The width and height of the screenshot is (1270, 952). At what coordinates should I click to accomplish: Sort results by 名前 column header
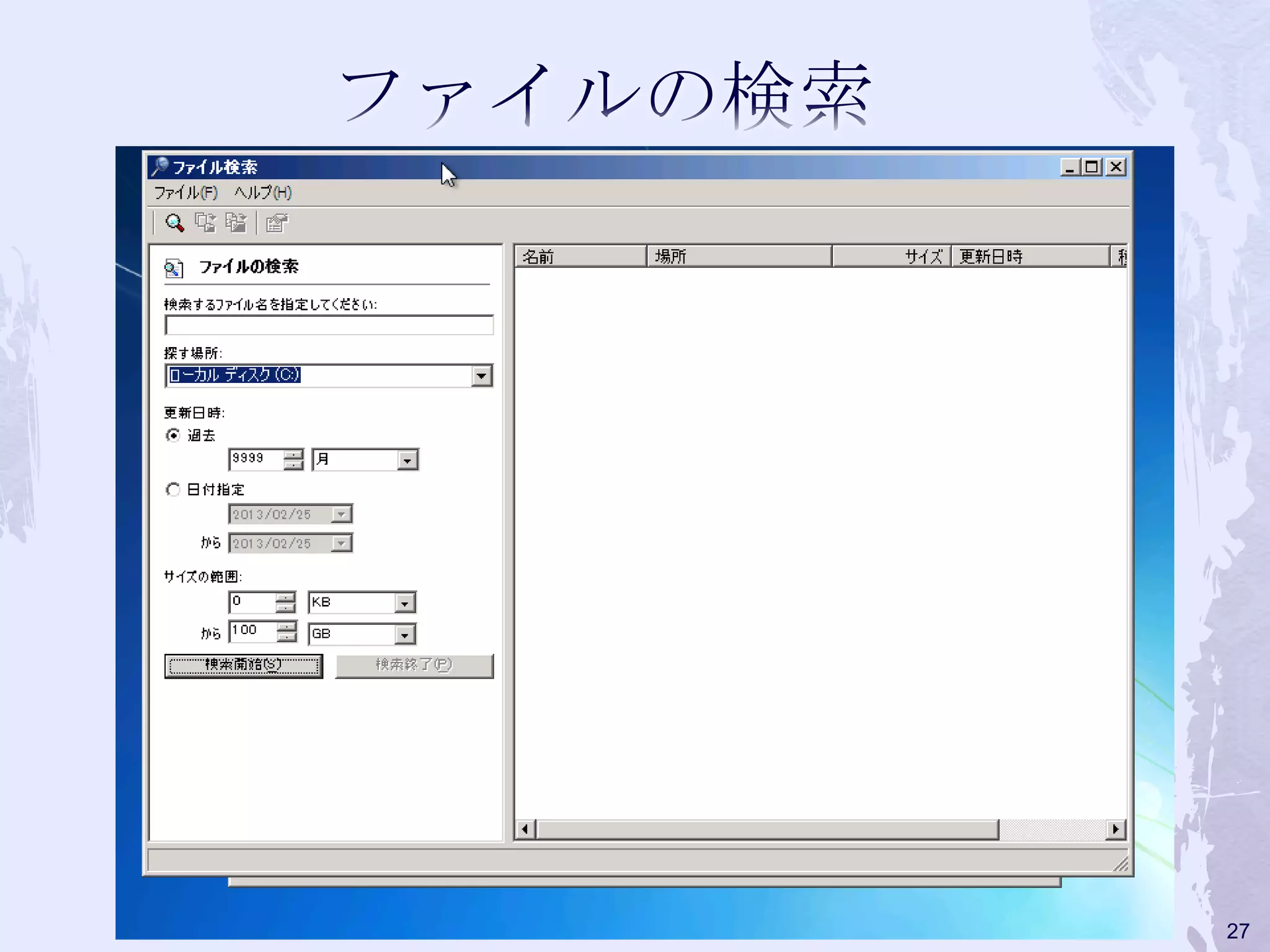pyautogui.click(x=580, y=256)
